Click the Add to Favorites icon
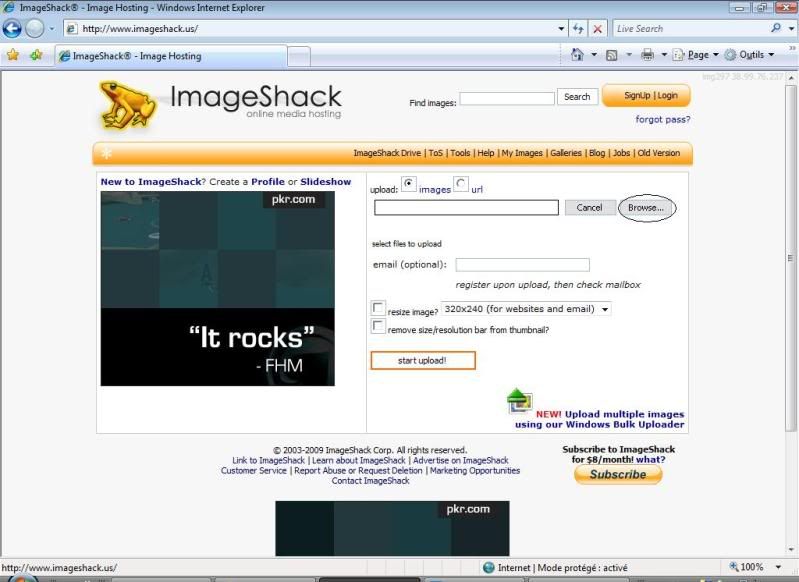This screenshot has width=799, height=582. [x=36, y=55]
